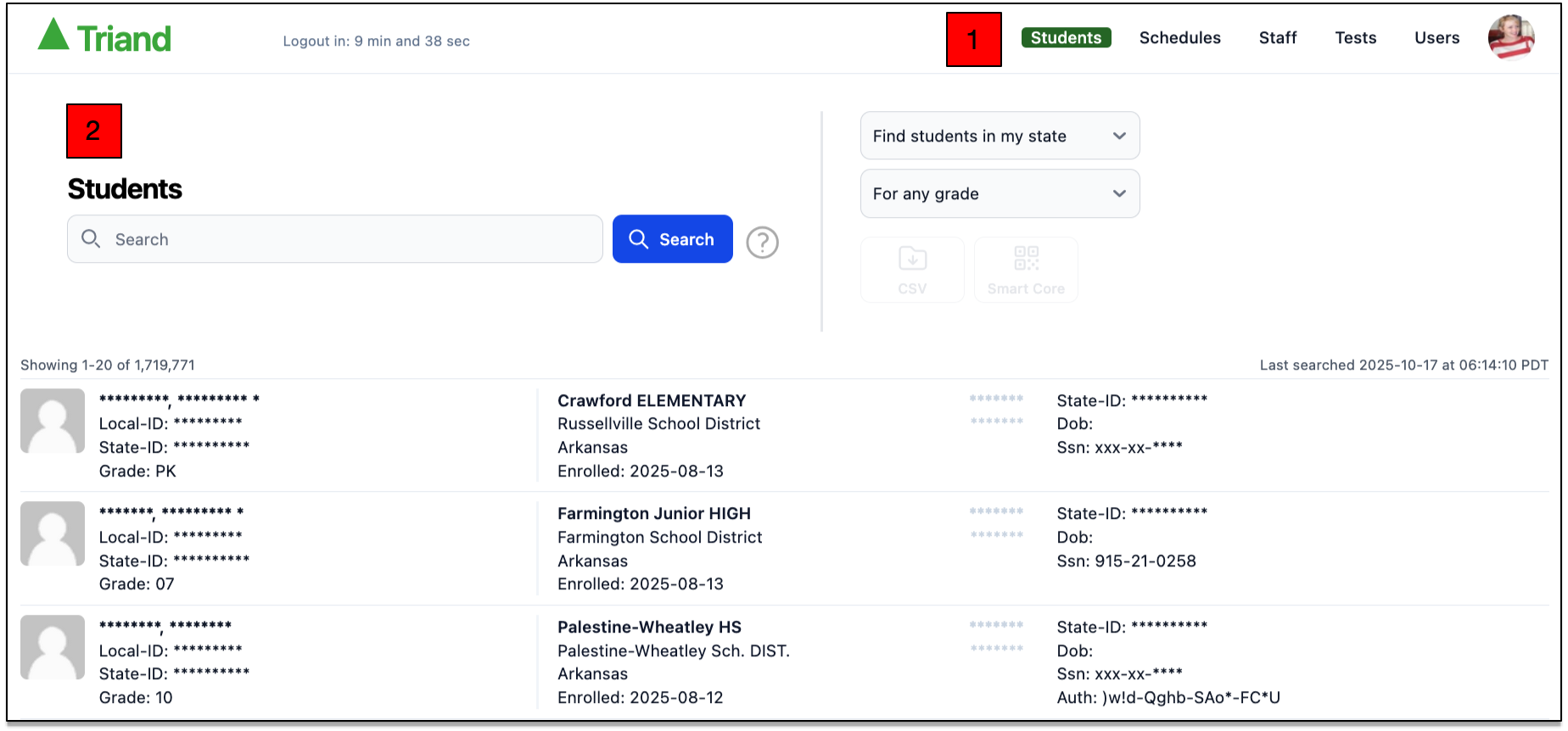Go to the Users tab

(1436, 37)
